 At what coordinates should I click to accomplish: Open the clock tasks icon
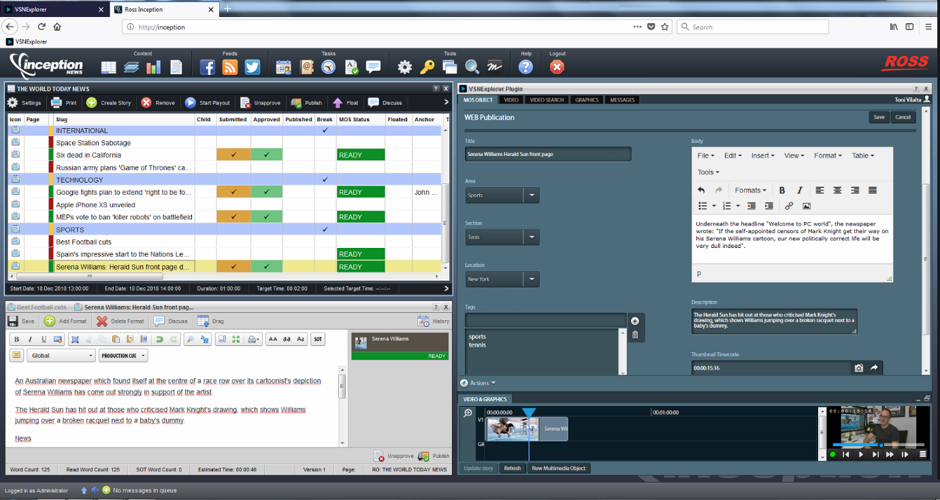click(329, 67)
